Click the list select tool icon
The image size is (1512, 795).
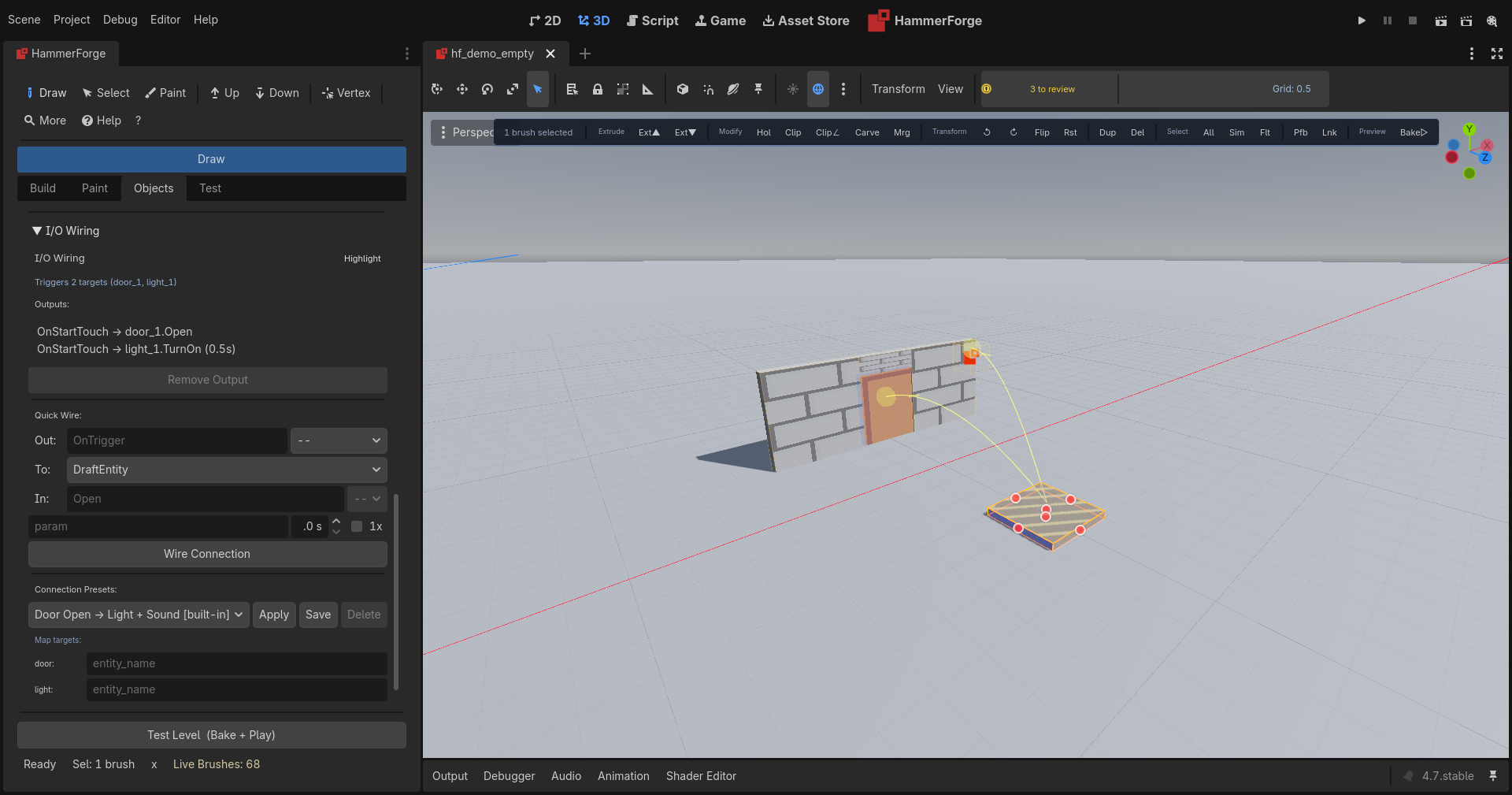pos(573,89)
